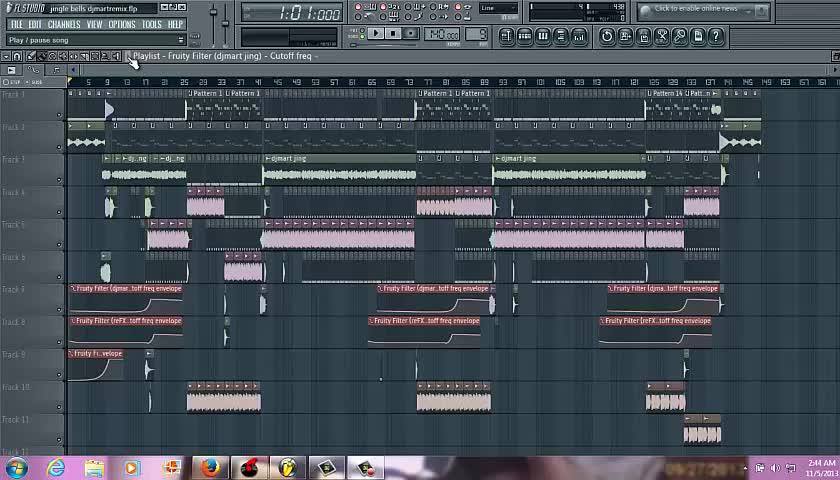Select the playlist Slip tool

(74, 56)
